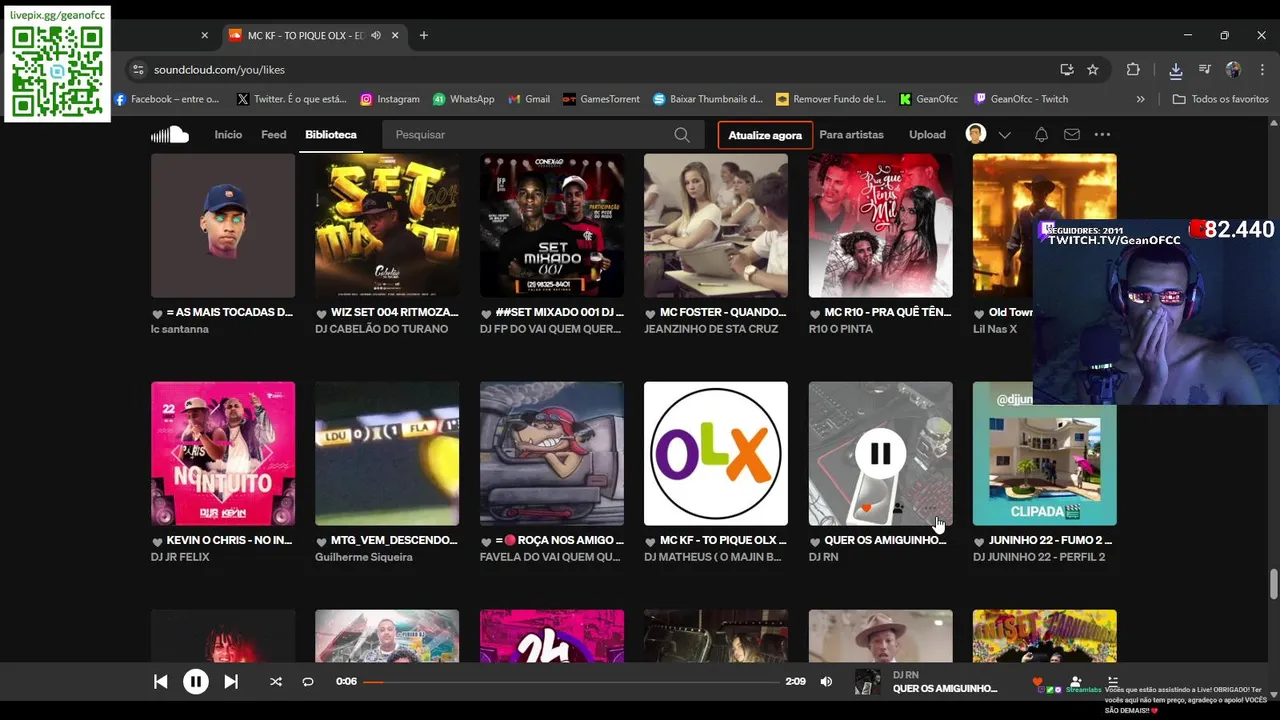Click the Atualize agora button

pyautogui.click(x=765, y=135)
